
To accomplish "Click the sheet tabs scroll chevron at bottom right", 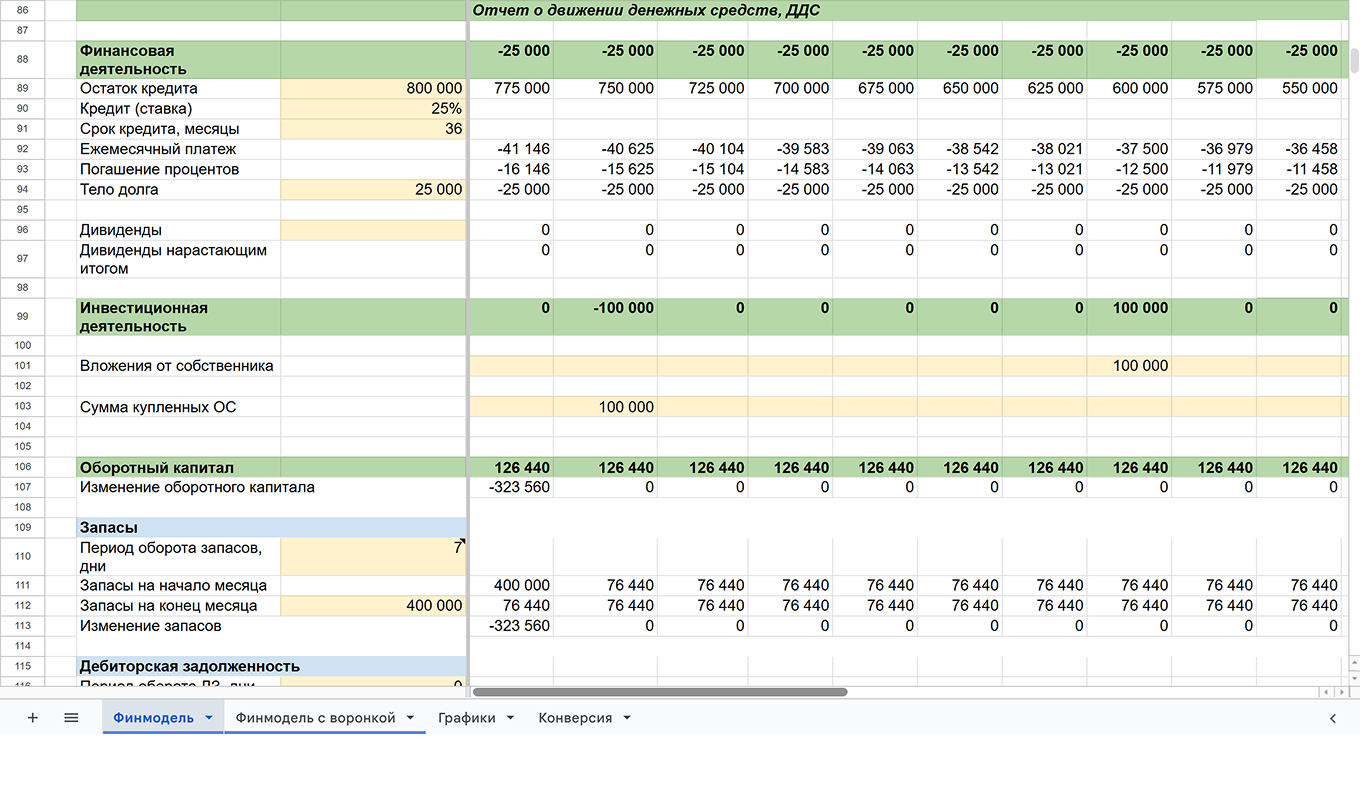I will 1333,718.
